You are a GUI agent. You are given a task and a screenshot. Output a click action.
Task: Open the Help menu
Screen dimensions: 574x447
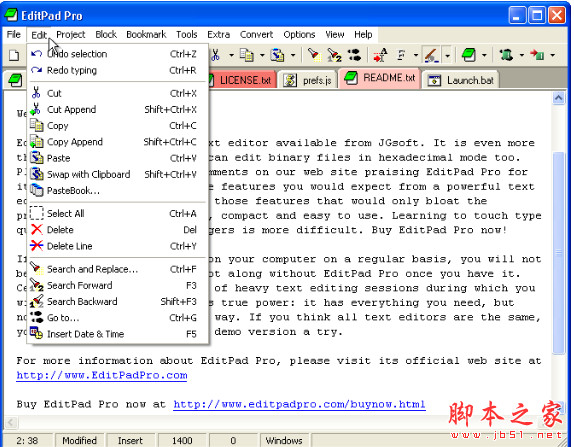(363, 34)
